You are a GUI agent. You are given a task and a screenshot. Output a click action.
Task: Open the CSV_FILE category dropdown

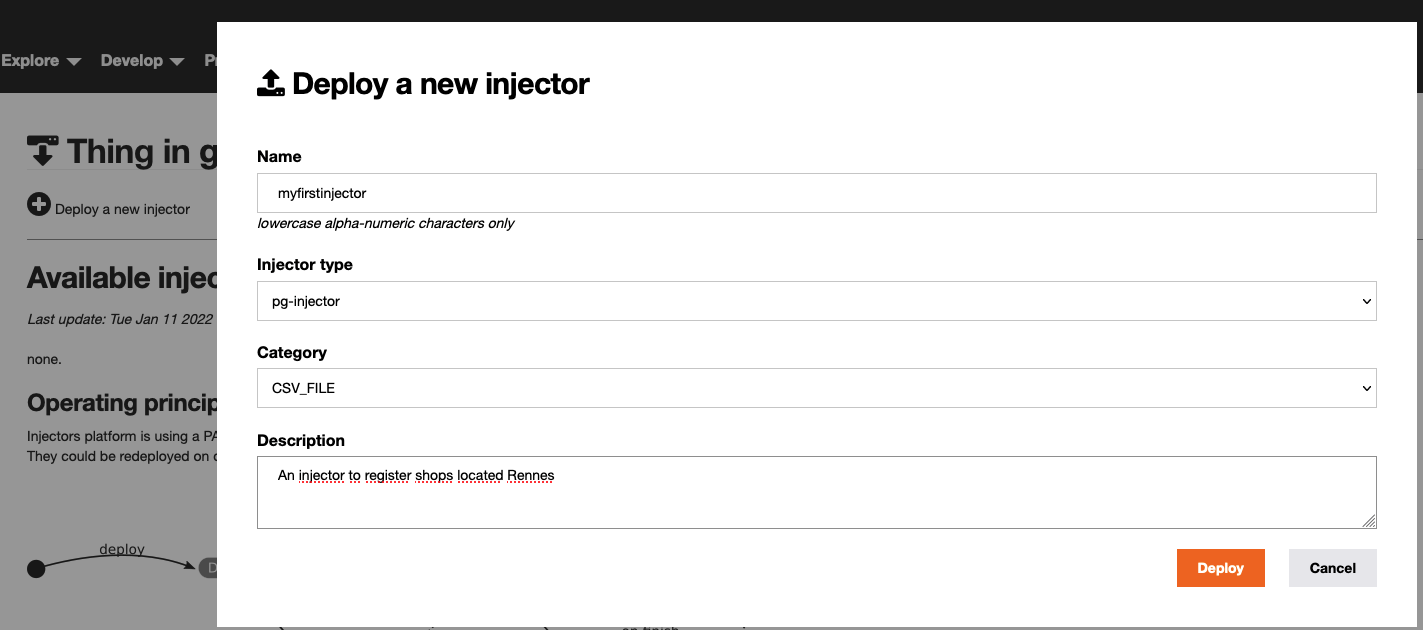point(816,389)
